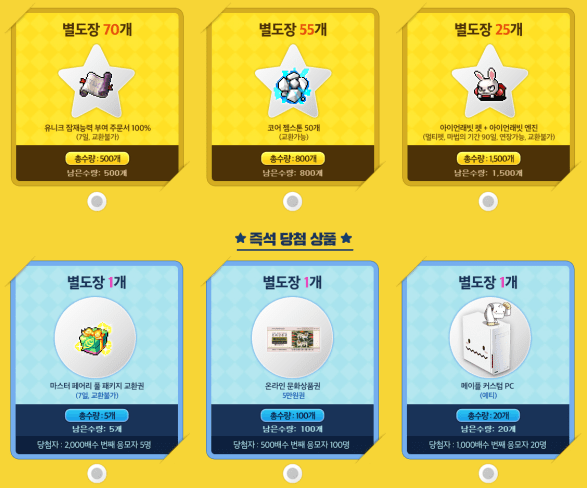Select radio button under 별도장 70개 card
The image size is (587, 488).
97,202
